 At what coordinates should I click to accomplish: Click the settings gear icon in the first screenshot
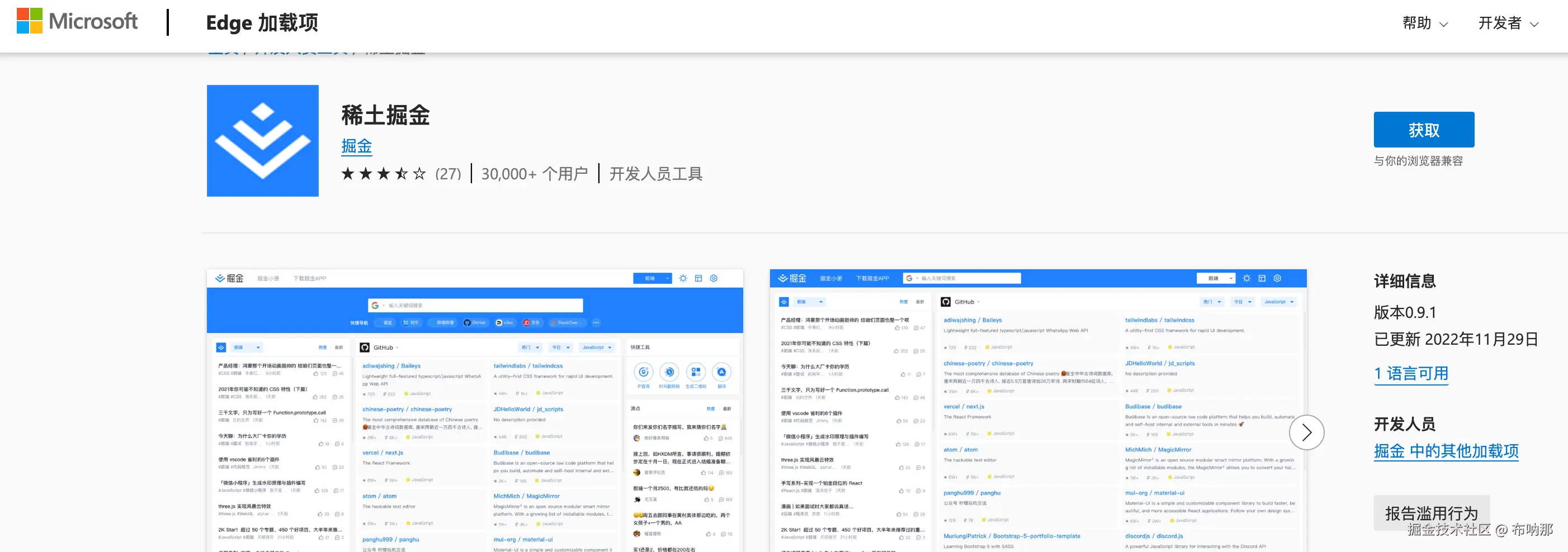coord(714,278)
